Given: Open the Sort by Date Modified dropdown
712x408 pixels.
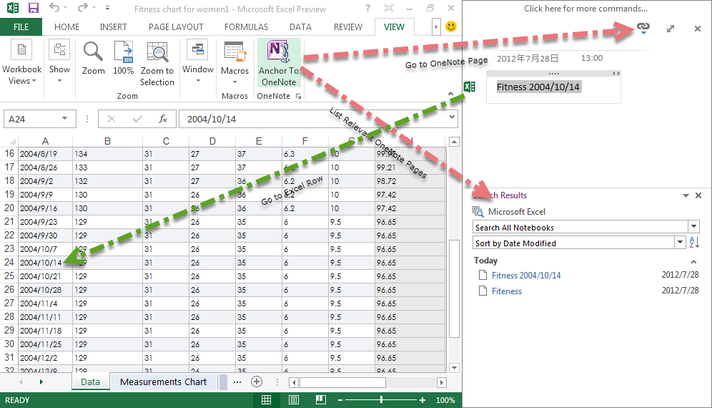Looking at the screenshot, I should pyautogui.click(x=679, y=242).
